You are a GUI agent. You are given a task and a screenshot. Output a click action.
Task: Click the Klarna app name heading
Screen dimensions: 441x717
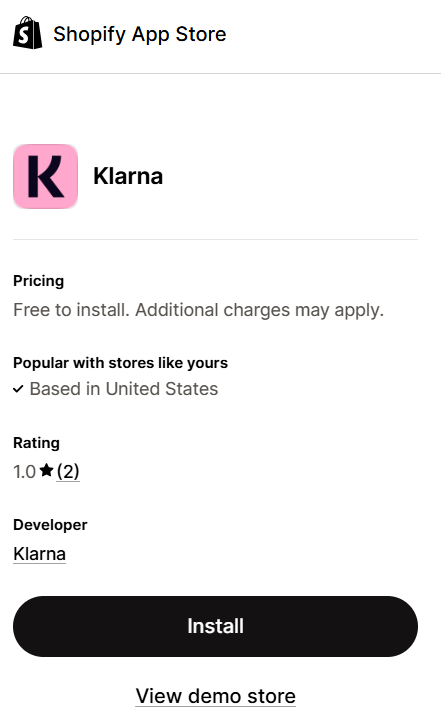128,177
